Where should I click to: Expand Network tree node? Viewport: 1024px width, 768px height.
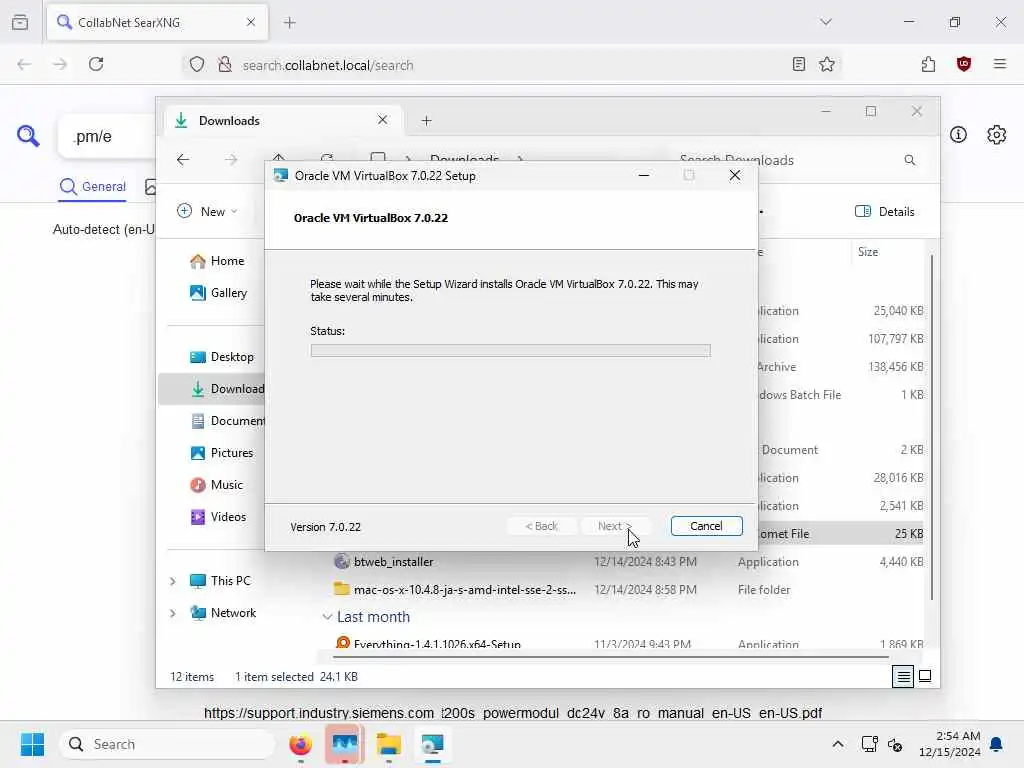pyautogui.click(x=172, y=613)
